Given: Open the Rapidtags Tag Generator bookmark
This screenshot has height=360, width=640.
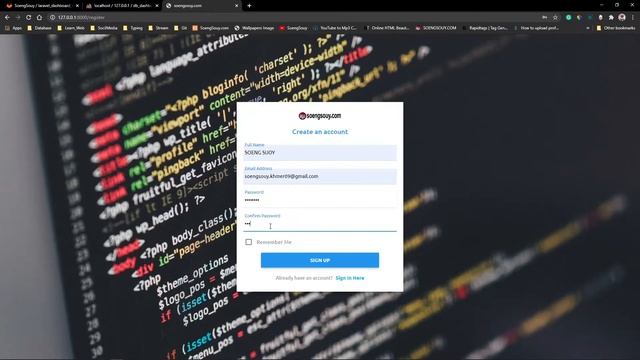Looking at the screenshot, I should tap(485, 28).
